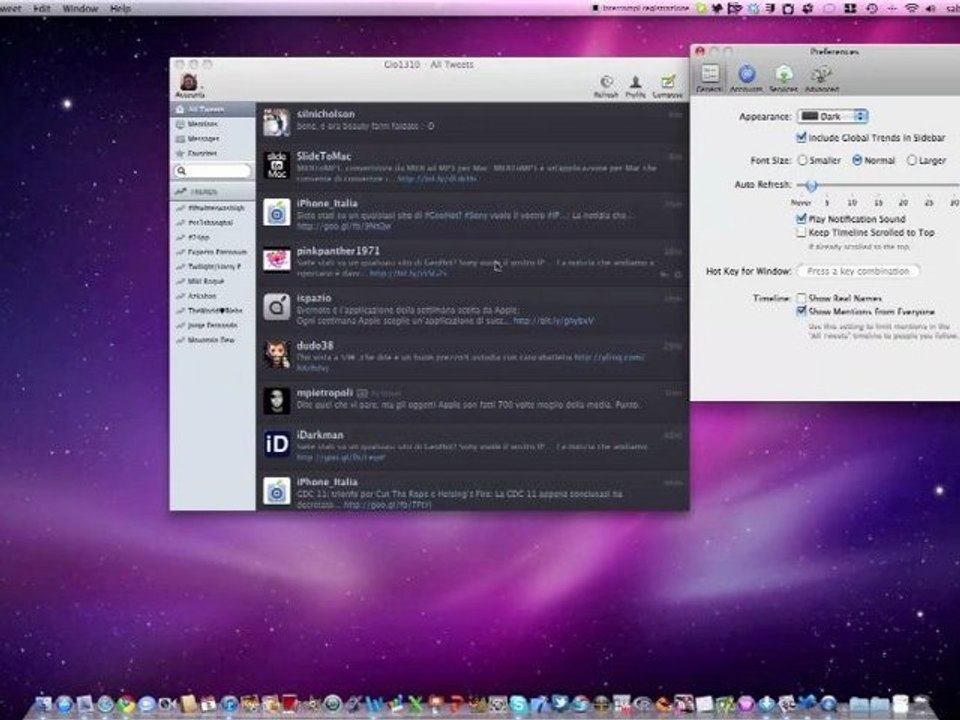Click the iDarkman avatar

[x=277, y=444]
